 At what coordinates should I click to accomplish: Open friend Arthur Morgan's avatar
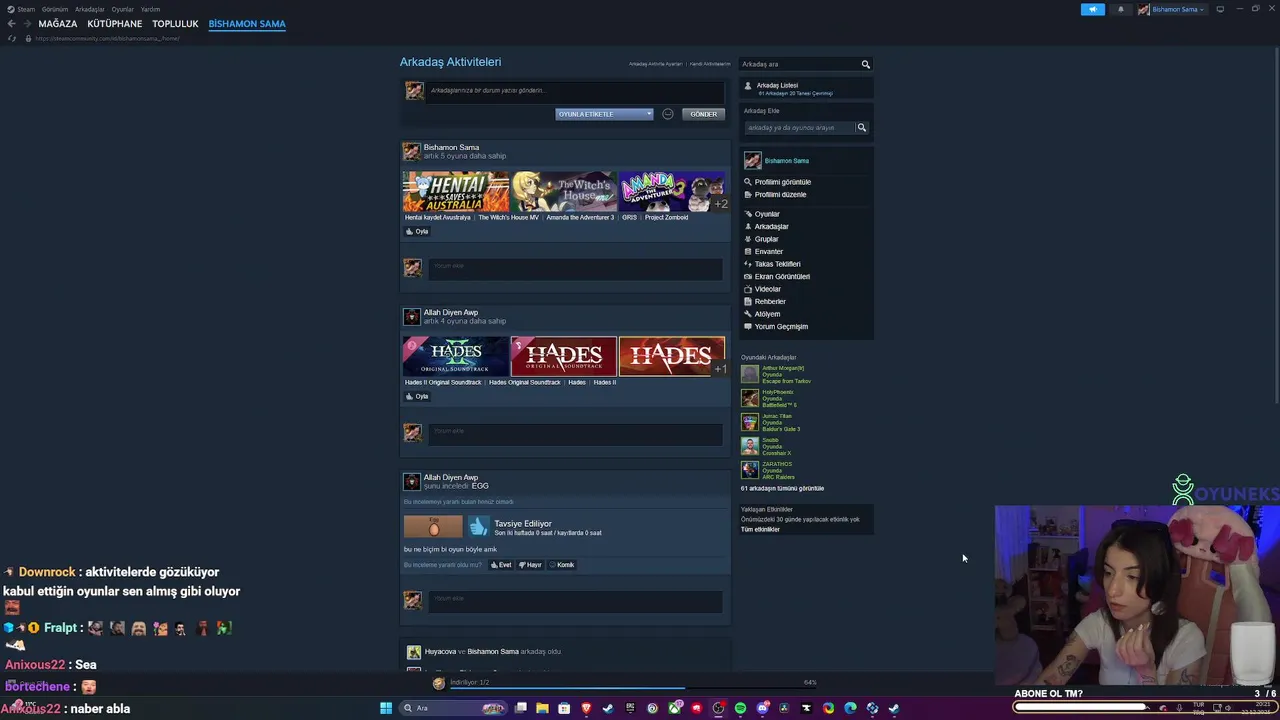point(750,374)
